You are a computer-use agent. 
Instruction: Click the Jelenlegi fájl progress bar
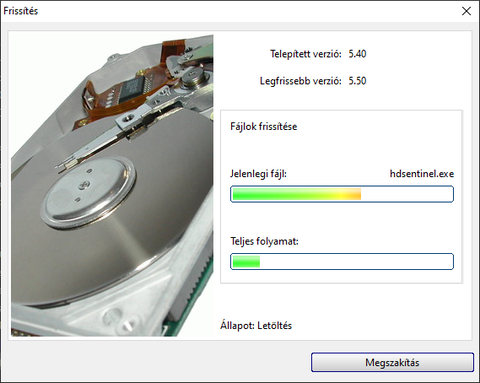pos(342,194)
